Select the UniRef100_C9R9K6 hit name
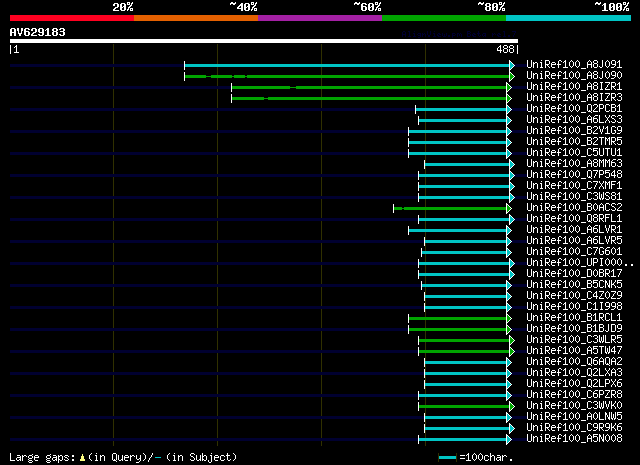This screenshot has width=640, height=465. pos(574,427)
